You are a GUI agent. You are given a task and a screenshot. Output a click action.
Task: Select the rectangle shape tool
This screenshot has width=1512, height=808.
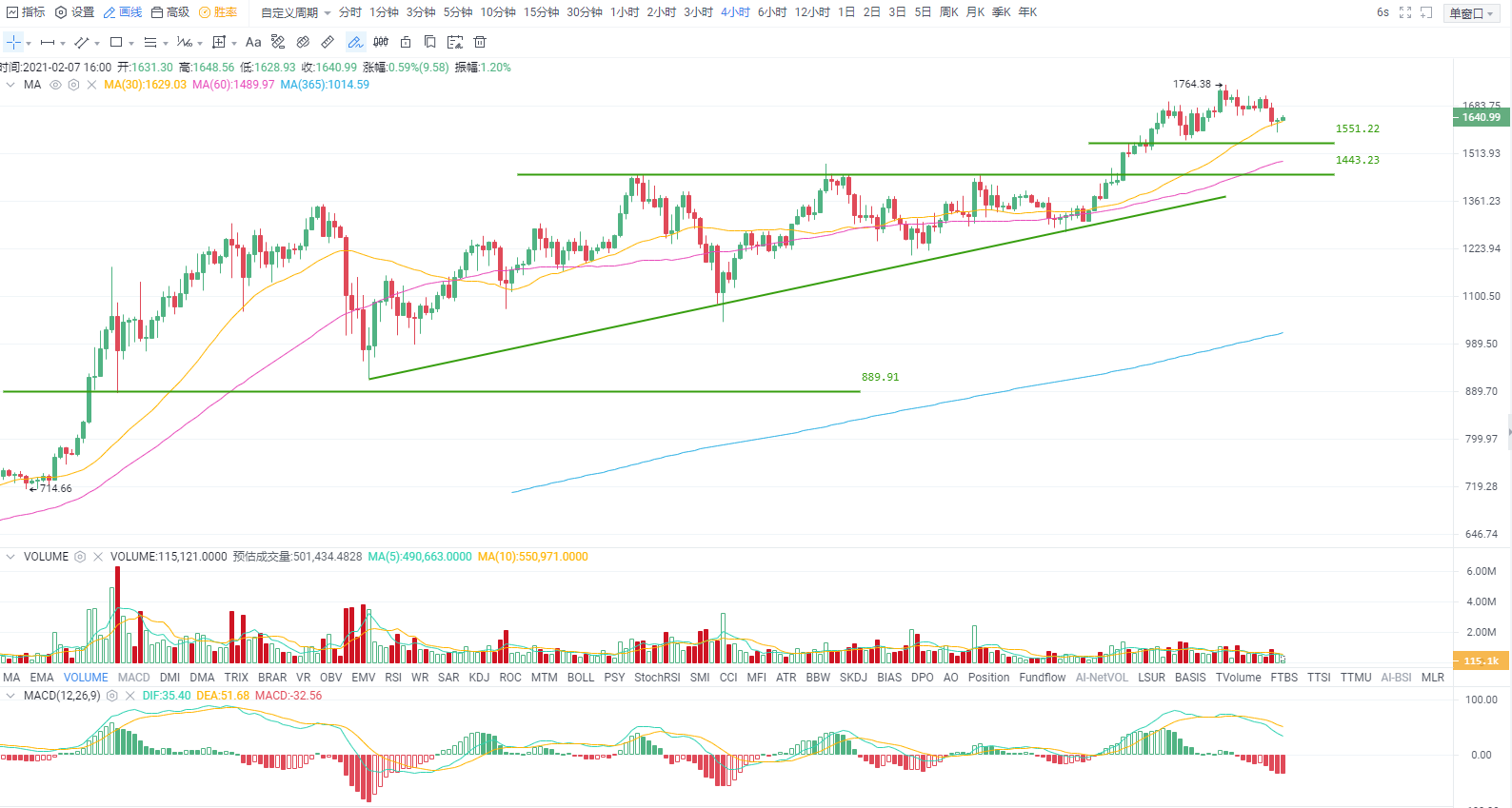pos(116,42)
